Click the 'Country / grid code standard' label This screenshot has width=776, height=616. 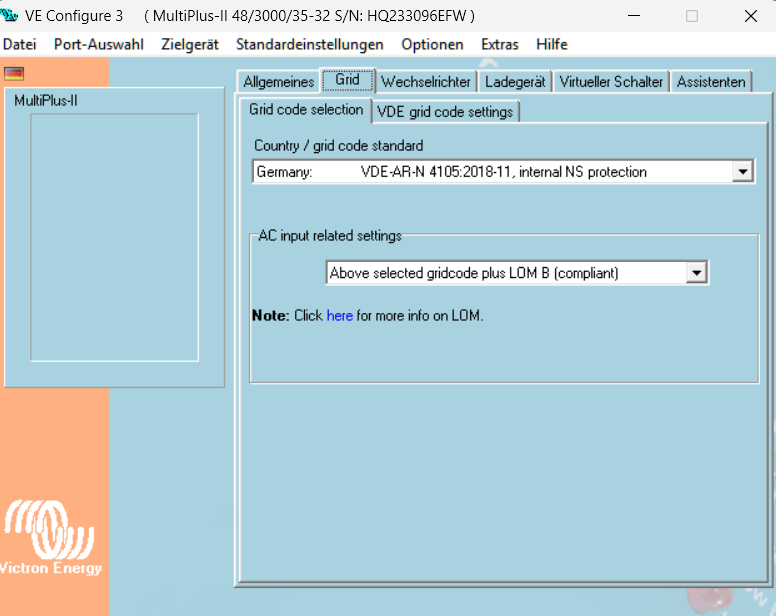point(339,145)
